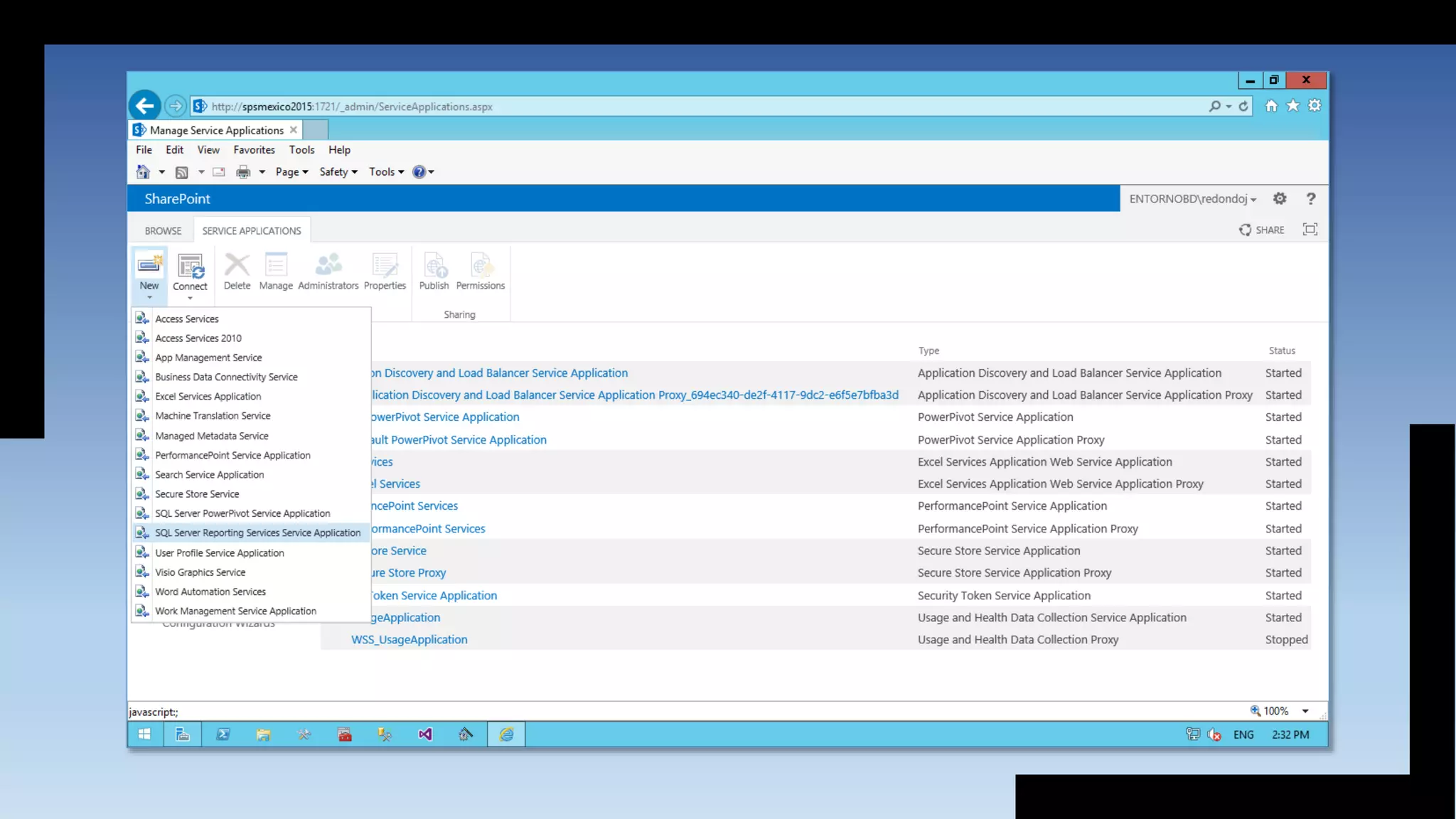Open the Visual Studio taskbar icon
Screen dimensions: 1456x819
[425, 734]
